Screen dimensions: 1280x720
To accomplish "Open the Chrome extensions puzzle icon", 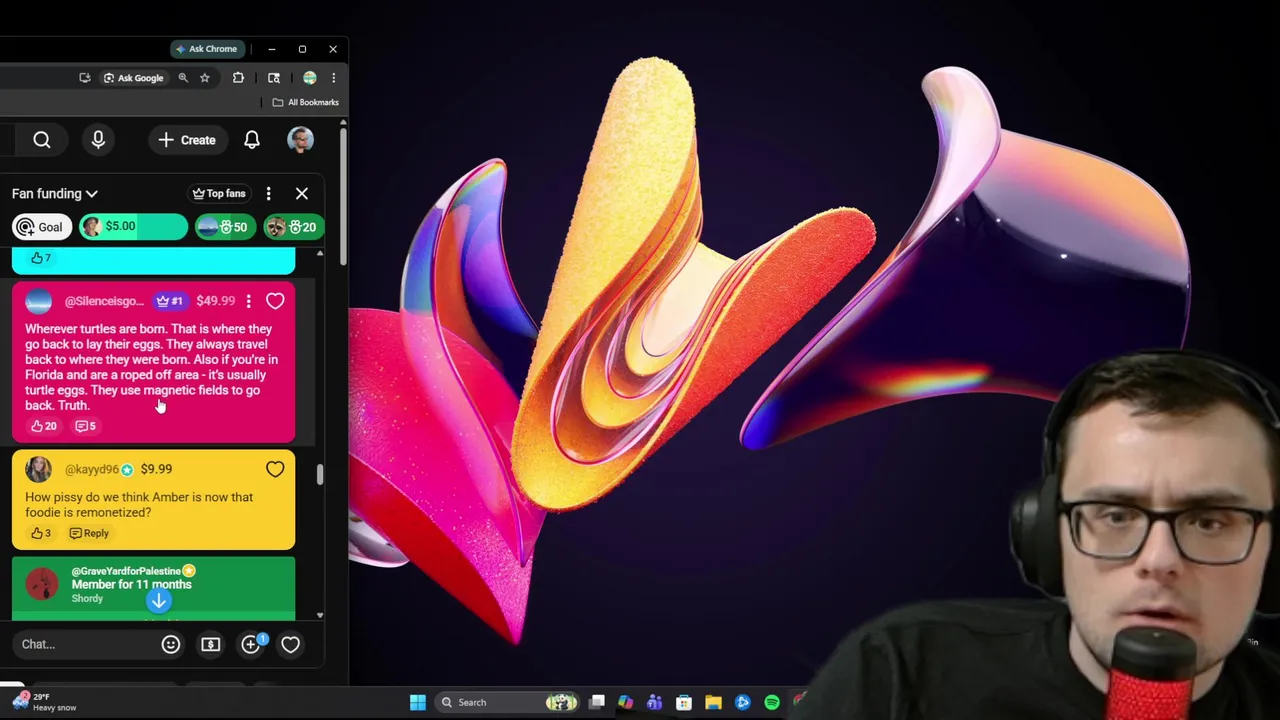I will pos(238,78).
